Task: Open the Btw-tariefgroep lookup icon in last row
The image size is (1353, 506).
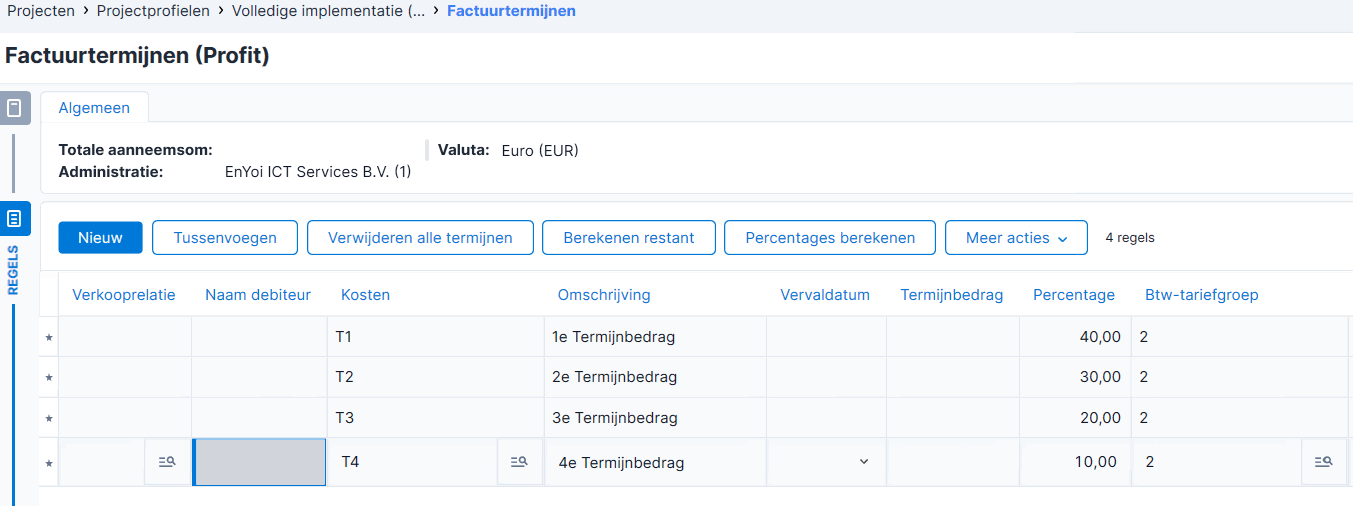Action: coord(1323,462)
